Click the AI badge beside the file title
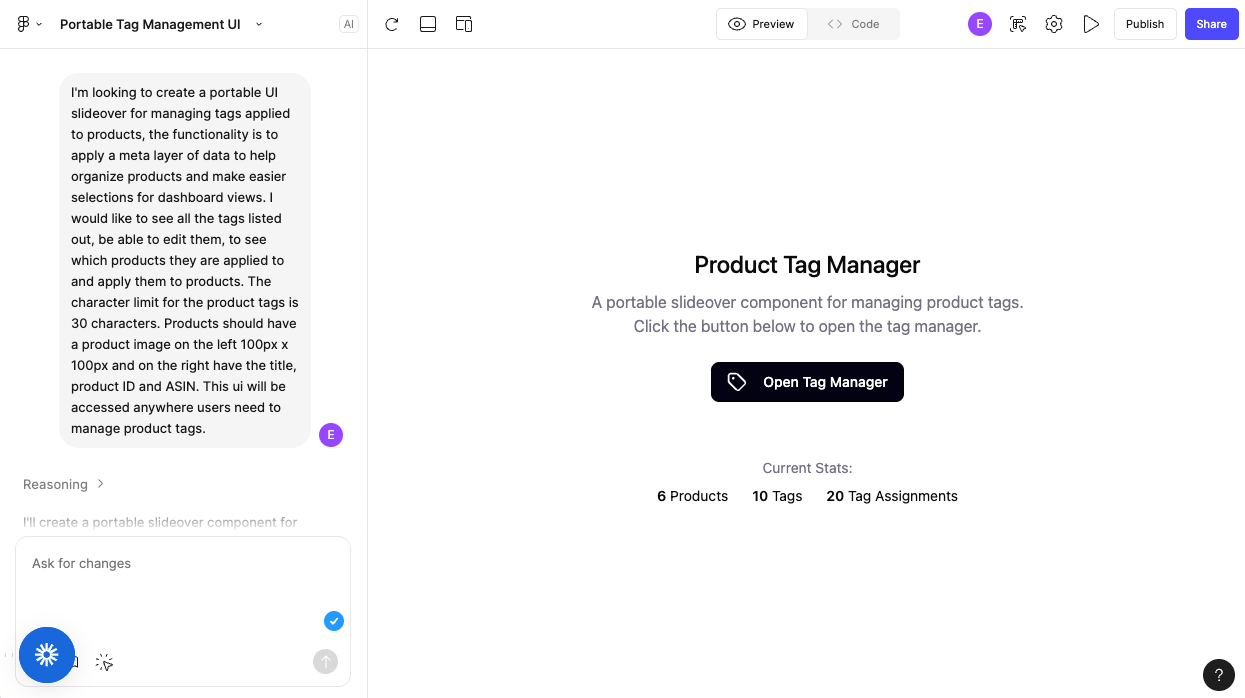The width and height of the screenshot is (1245, 698). click(x=348, y=24)
